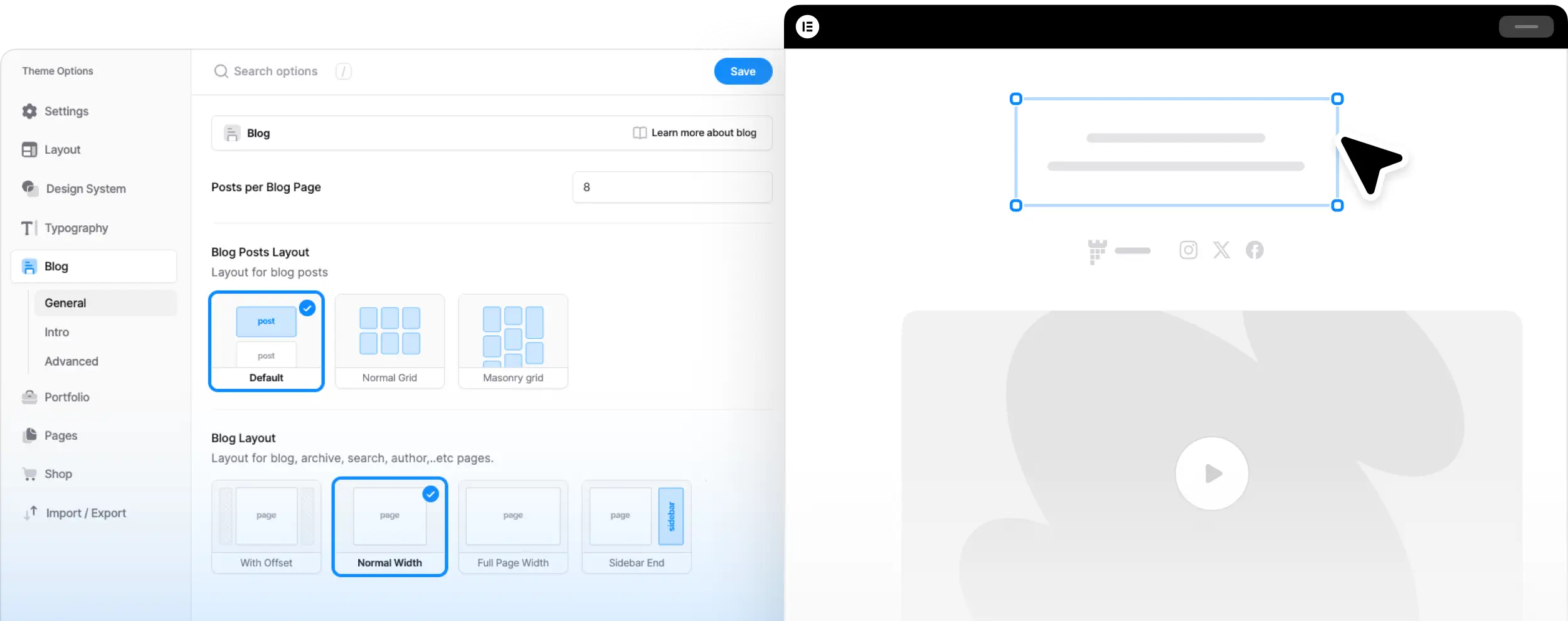Click the X (Twitter) social icon
The width and height of the screenshot is (1568, 621).
coord(1221,250)
